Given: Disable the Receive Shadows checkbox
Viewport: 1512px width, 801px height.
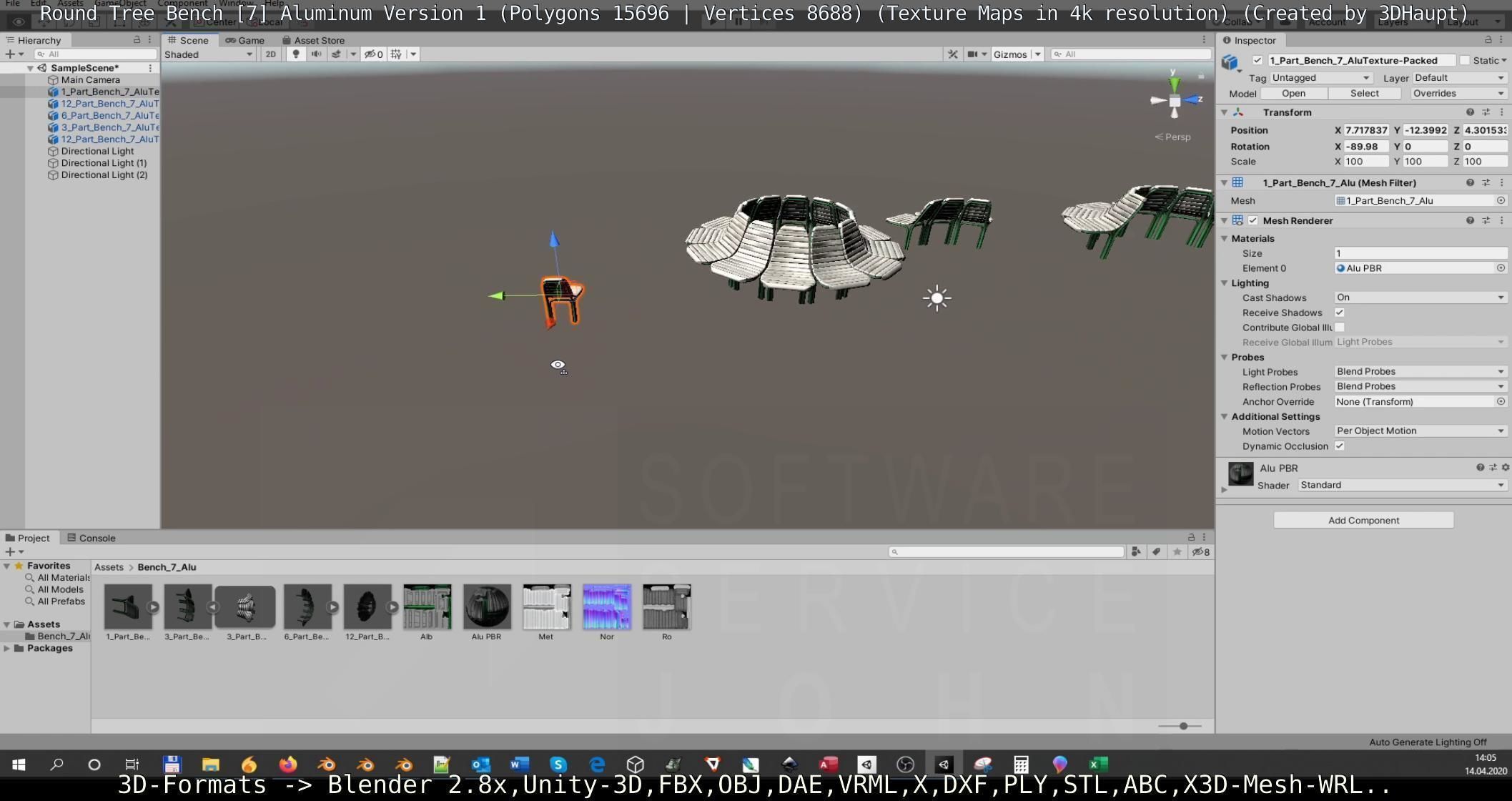Looking at the screenshot, I should point(1340,313).
